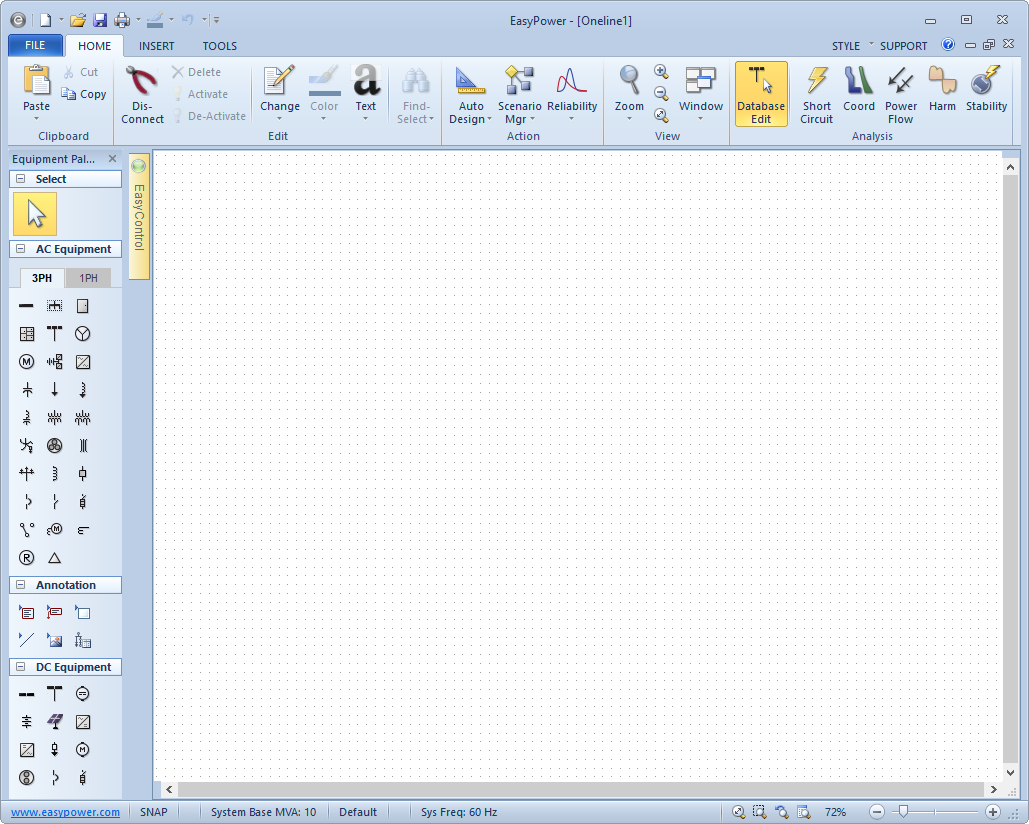Toggle SNAP in the status bar

[x=154, y=812]
